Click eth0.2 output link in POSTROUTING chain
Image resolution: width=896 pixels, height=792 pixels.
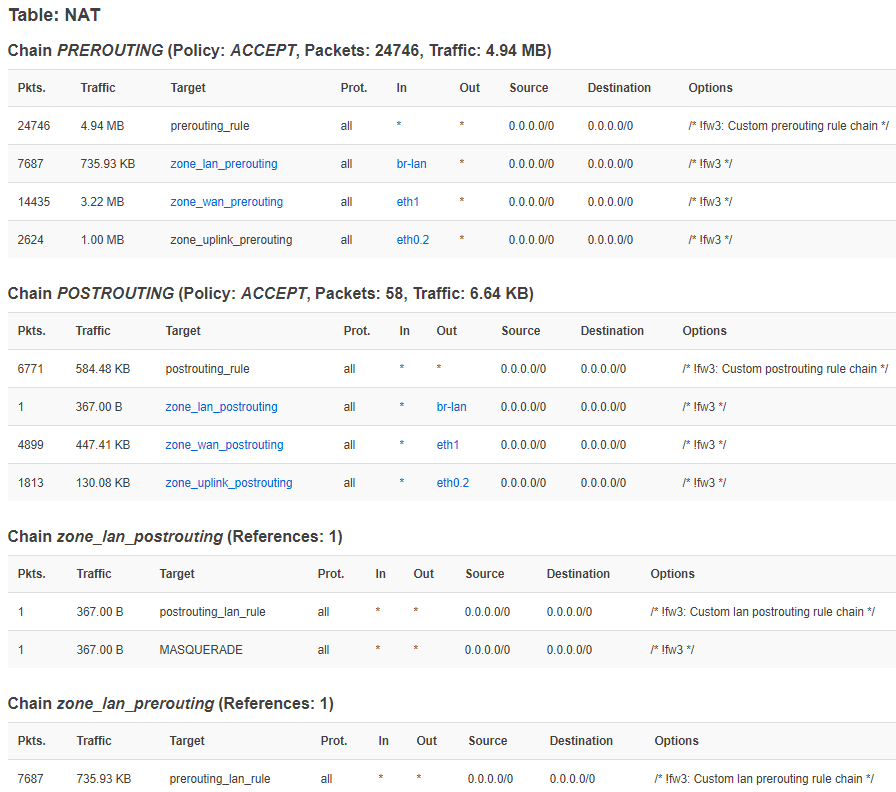coord(452,483)
